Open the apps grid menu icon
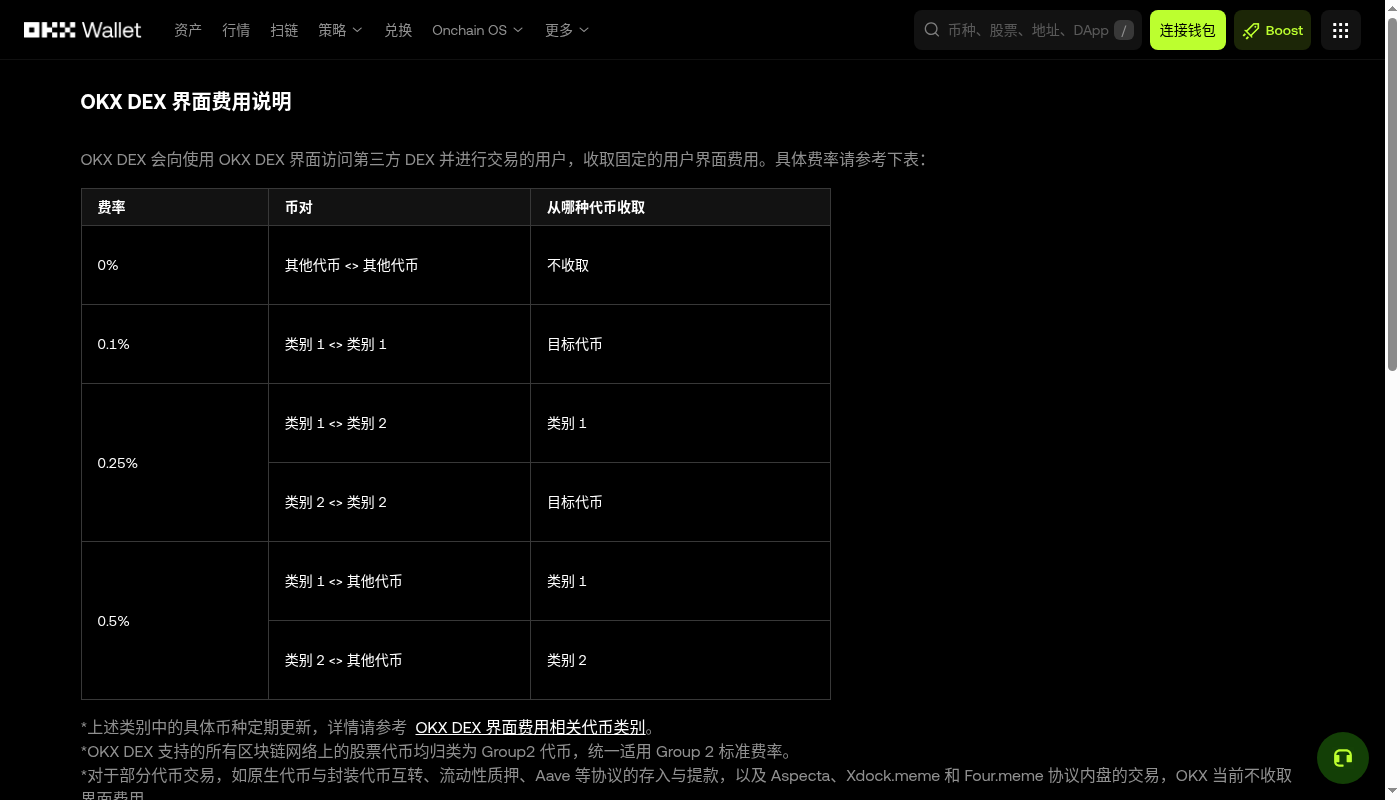 tap(1341, 30)
